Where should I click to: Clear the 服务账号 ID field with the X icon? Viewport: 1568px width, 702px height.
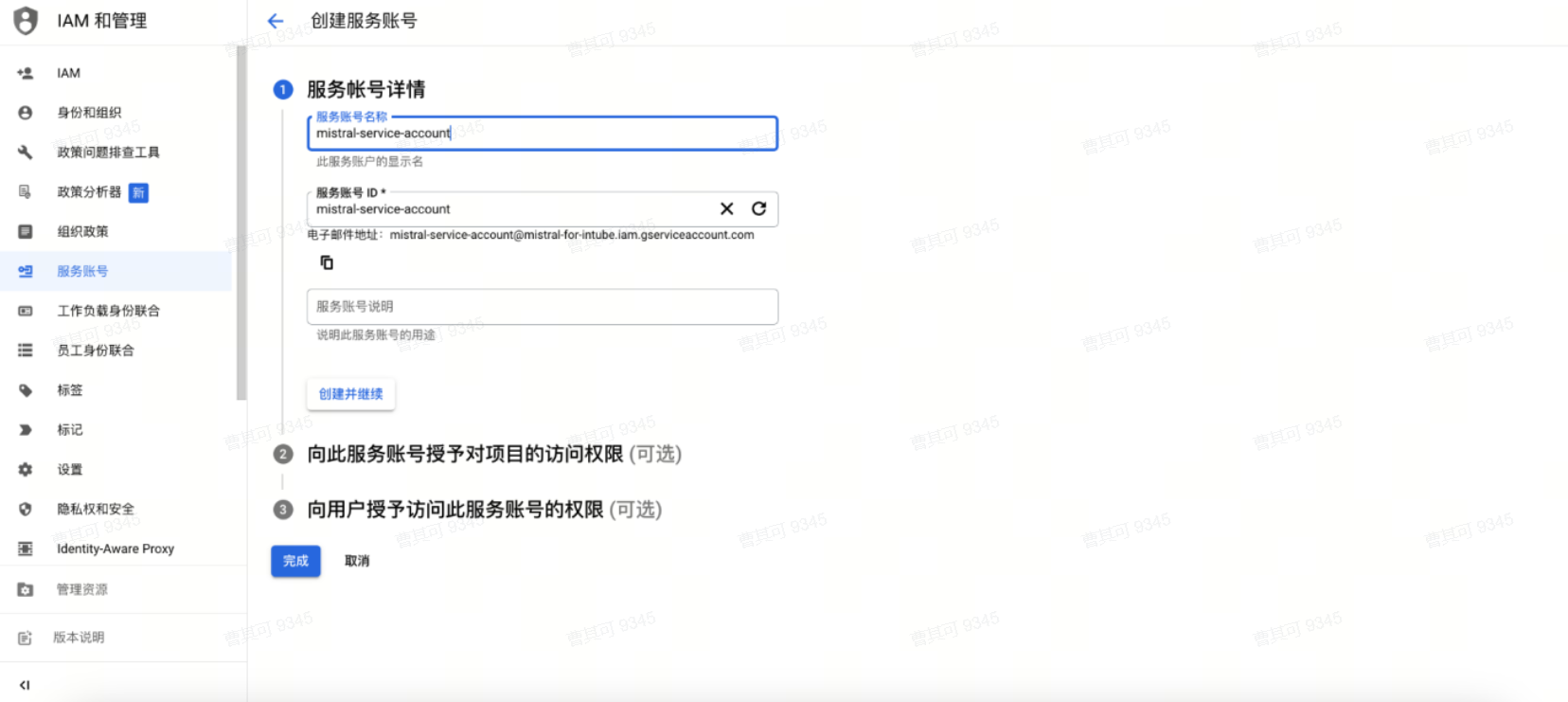pyautogui.click(x=726, y=208)
